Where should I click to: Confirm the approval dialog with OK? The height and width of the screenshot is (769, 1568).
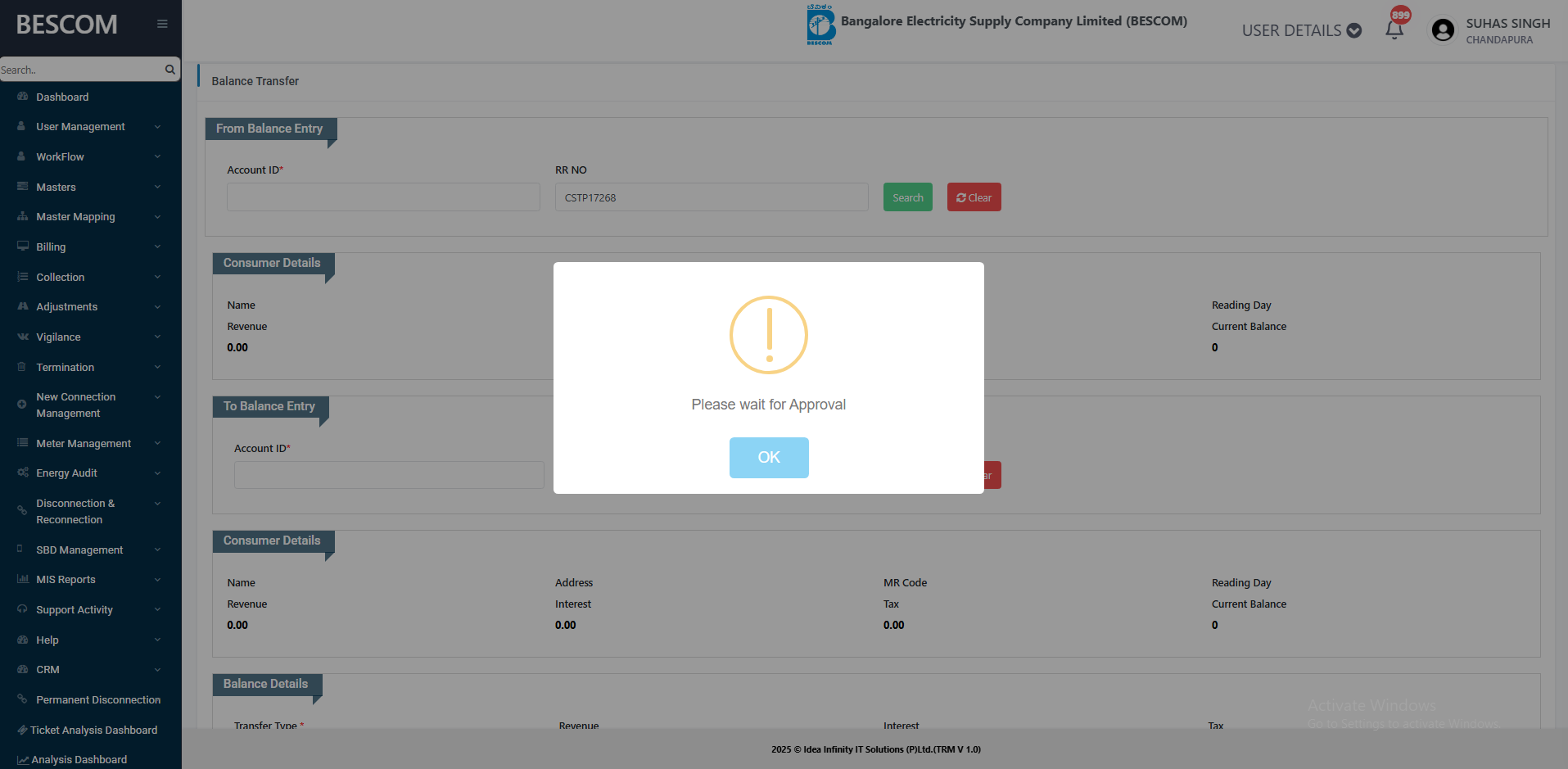[x=769, y=458]
